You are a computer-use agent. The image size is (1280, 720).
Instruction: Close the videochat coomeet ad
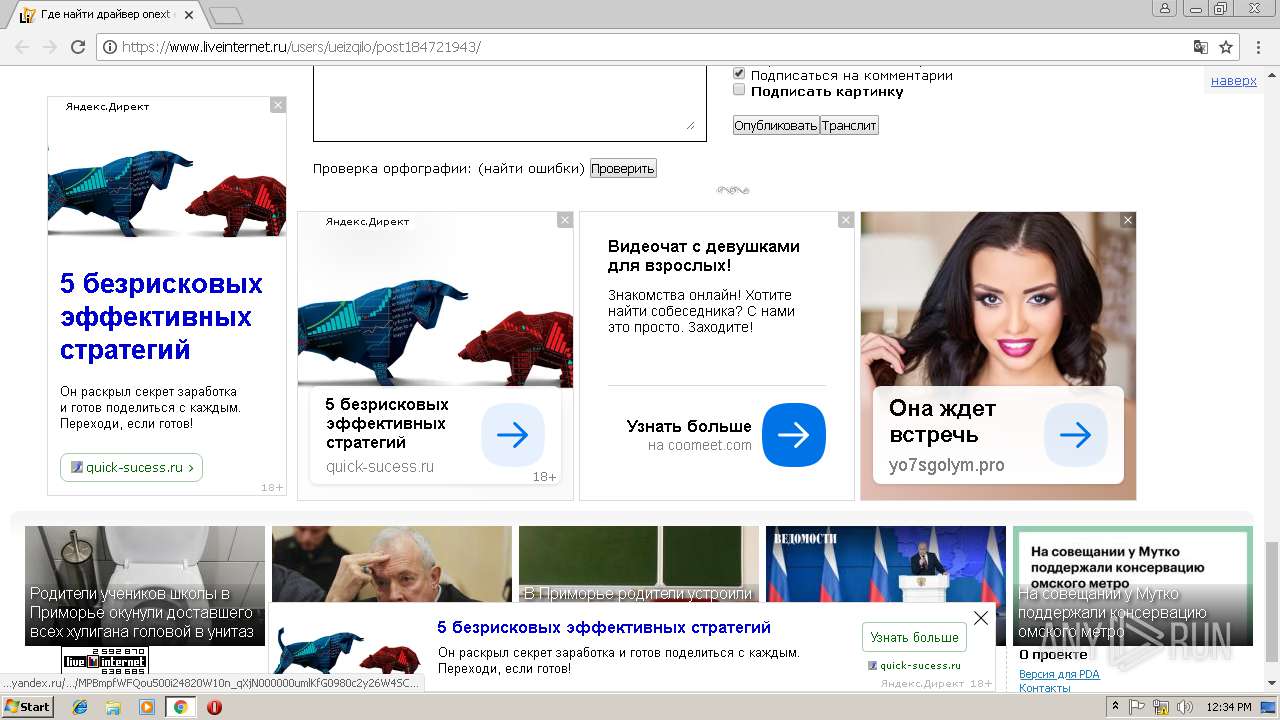(x=846, y=220)
